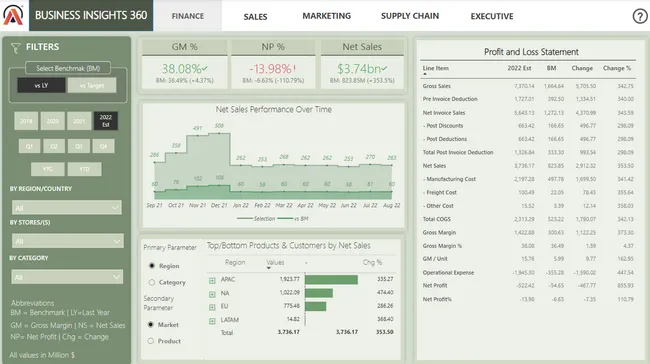Click the Pre Invoice Deduction line item

450,99
